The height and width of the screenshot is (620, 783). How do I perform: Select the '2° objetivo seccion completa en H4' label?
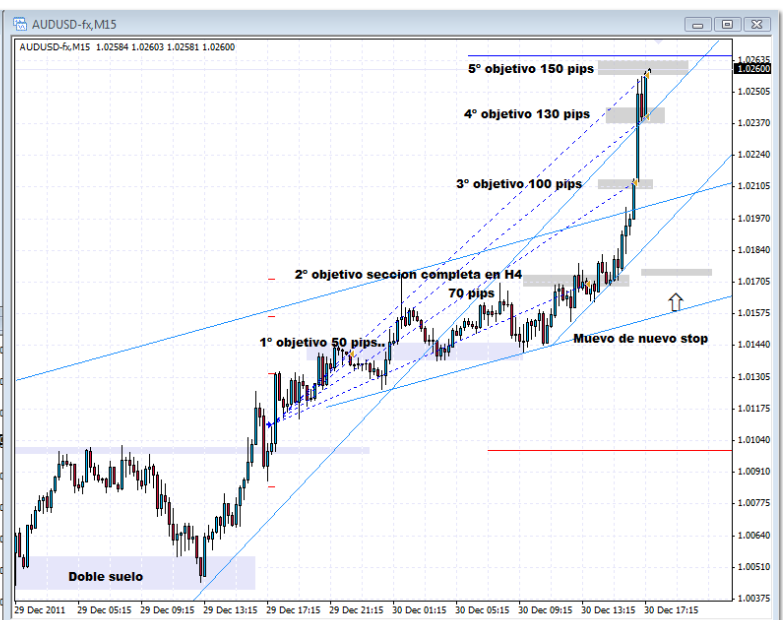408,274
